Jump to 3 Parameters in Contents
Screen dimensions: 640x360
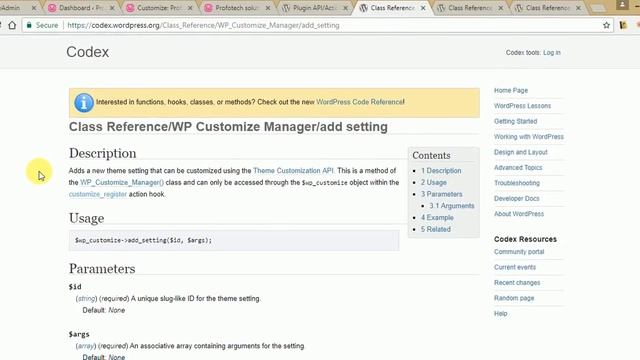pos(442,194)
